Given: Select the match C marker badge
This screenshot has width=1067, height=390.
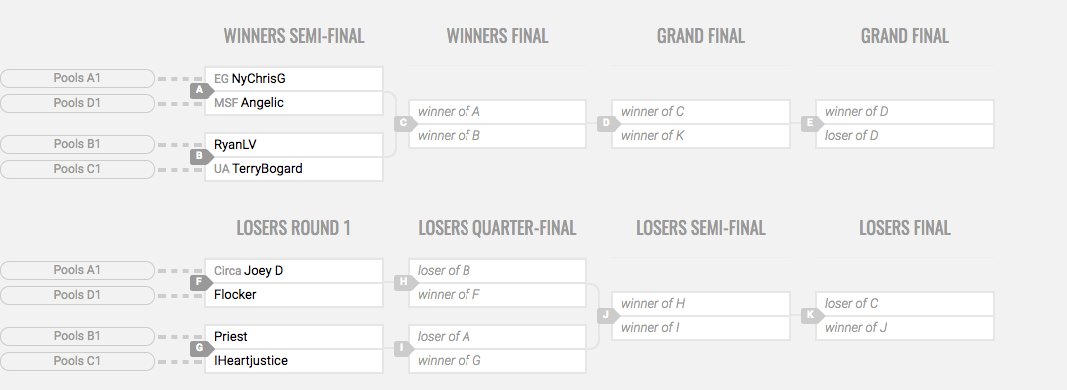Looking at the screenshot, I should click(405, 123).
